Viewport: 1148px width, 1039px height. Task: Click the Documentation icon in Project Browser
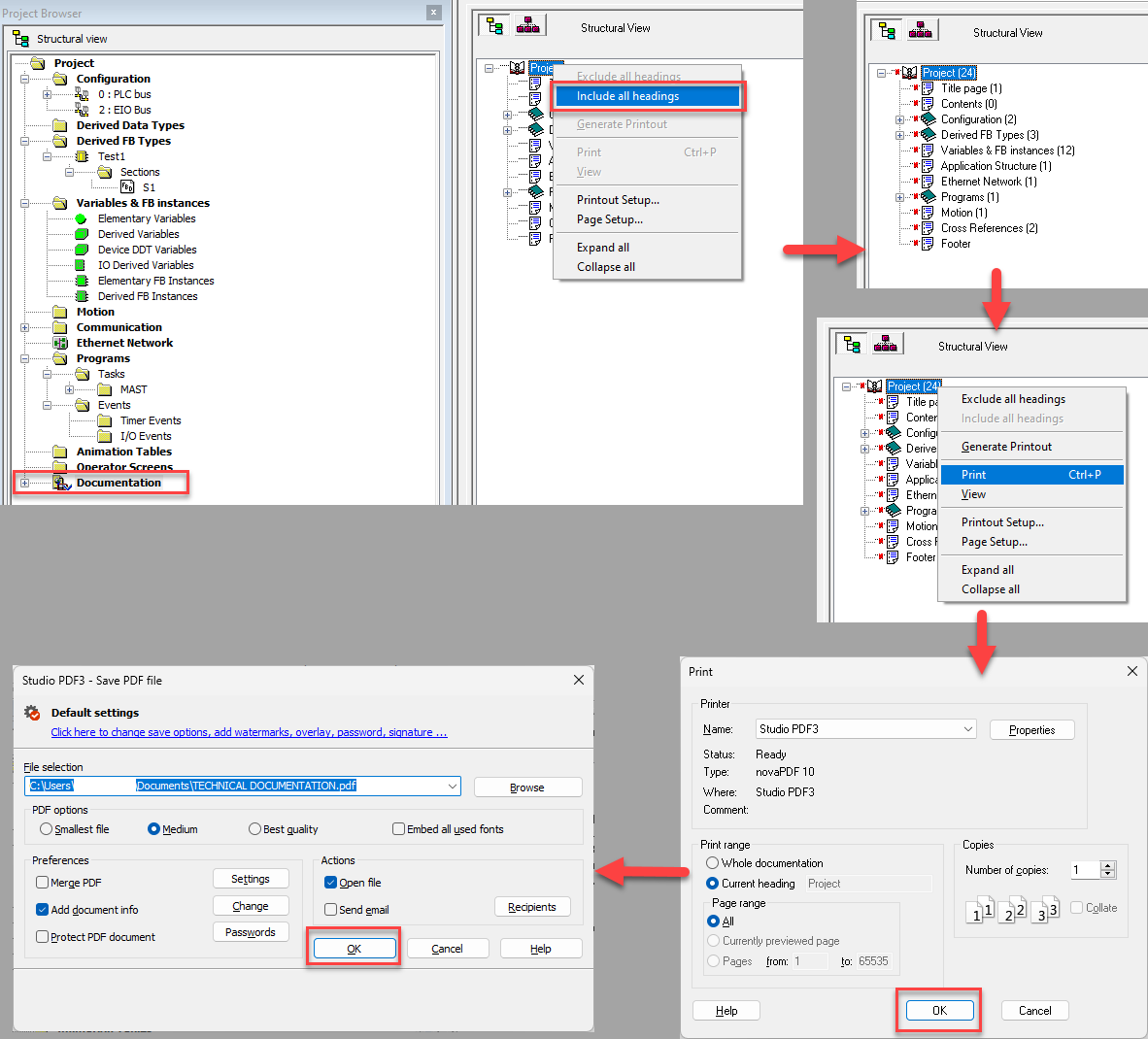[x=61, y=483]
